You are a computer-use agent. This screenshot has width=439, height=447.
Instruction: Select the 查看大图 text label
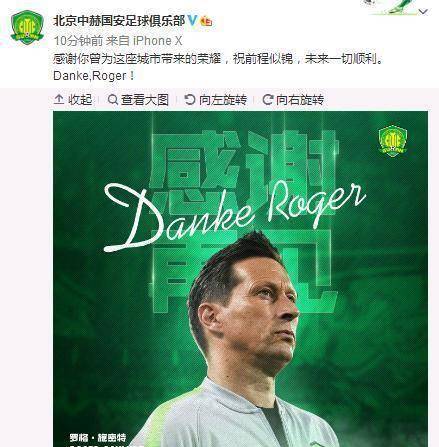pyautogui.click(x=145, y=99)
